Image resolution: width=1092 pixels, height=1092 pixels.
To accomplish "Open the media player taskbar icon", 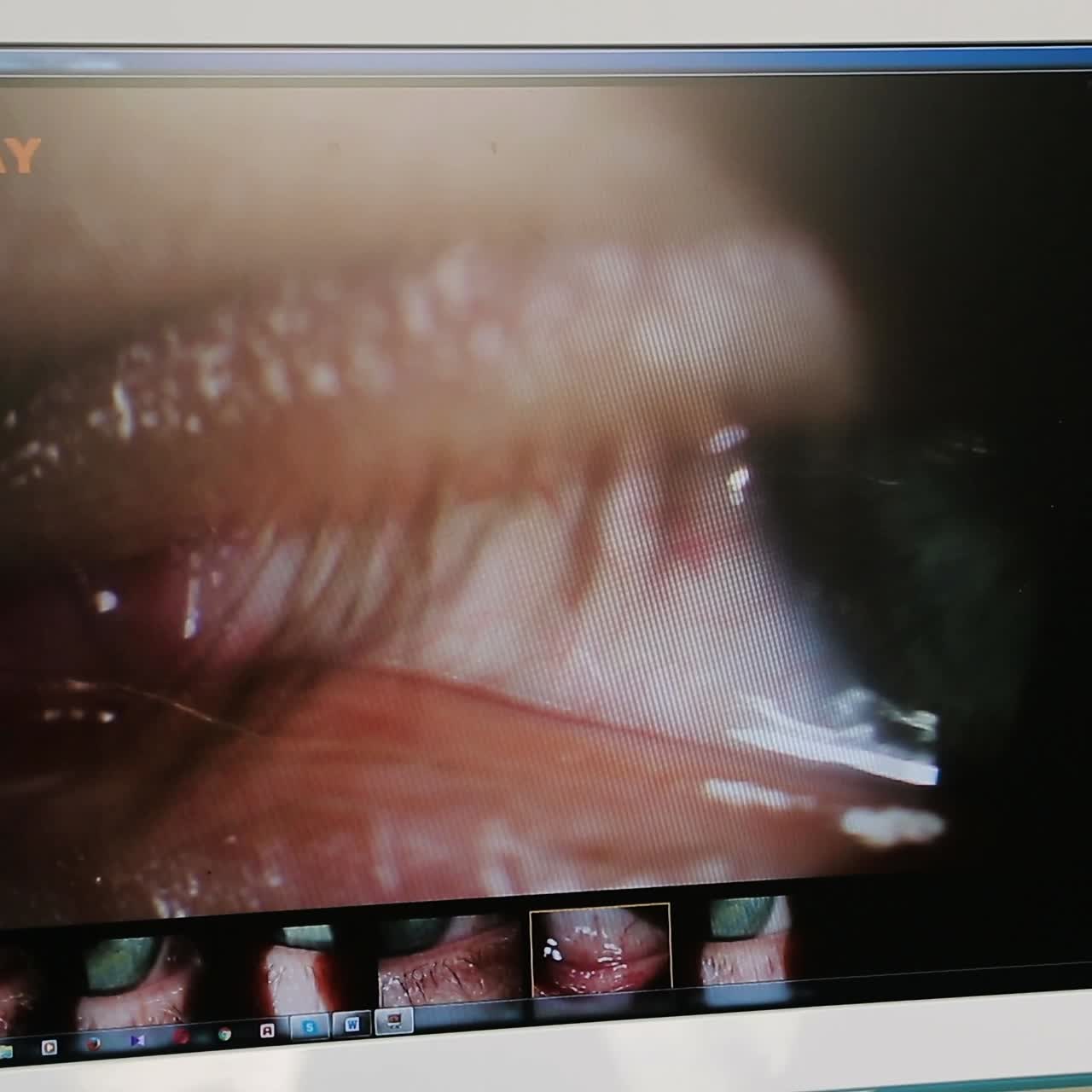I will (x=49, y=1047).
